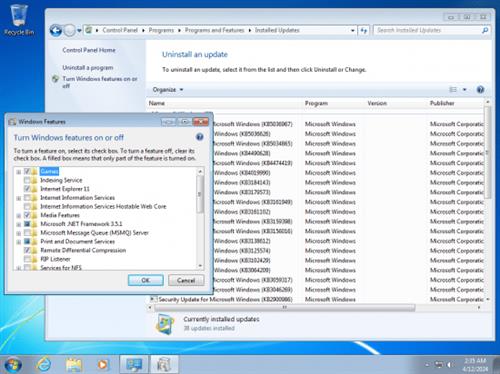Click the Control Panel icon in the address bar
This screenshot has height=374, width=500.
[88, 30]
